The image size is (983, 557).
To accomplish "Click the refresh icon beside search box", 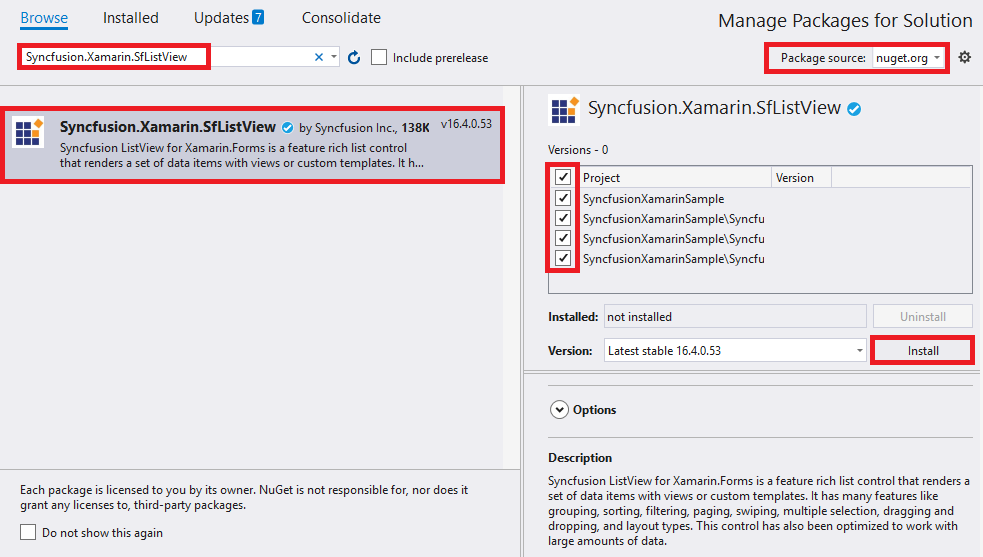I will (354, 58).
